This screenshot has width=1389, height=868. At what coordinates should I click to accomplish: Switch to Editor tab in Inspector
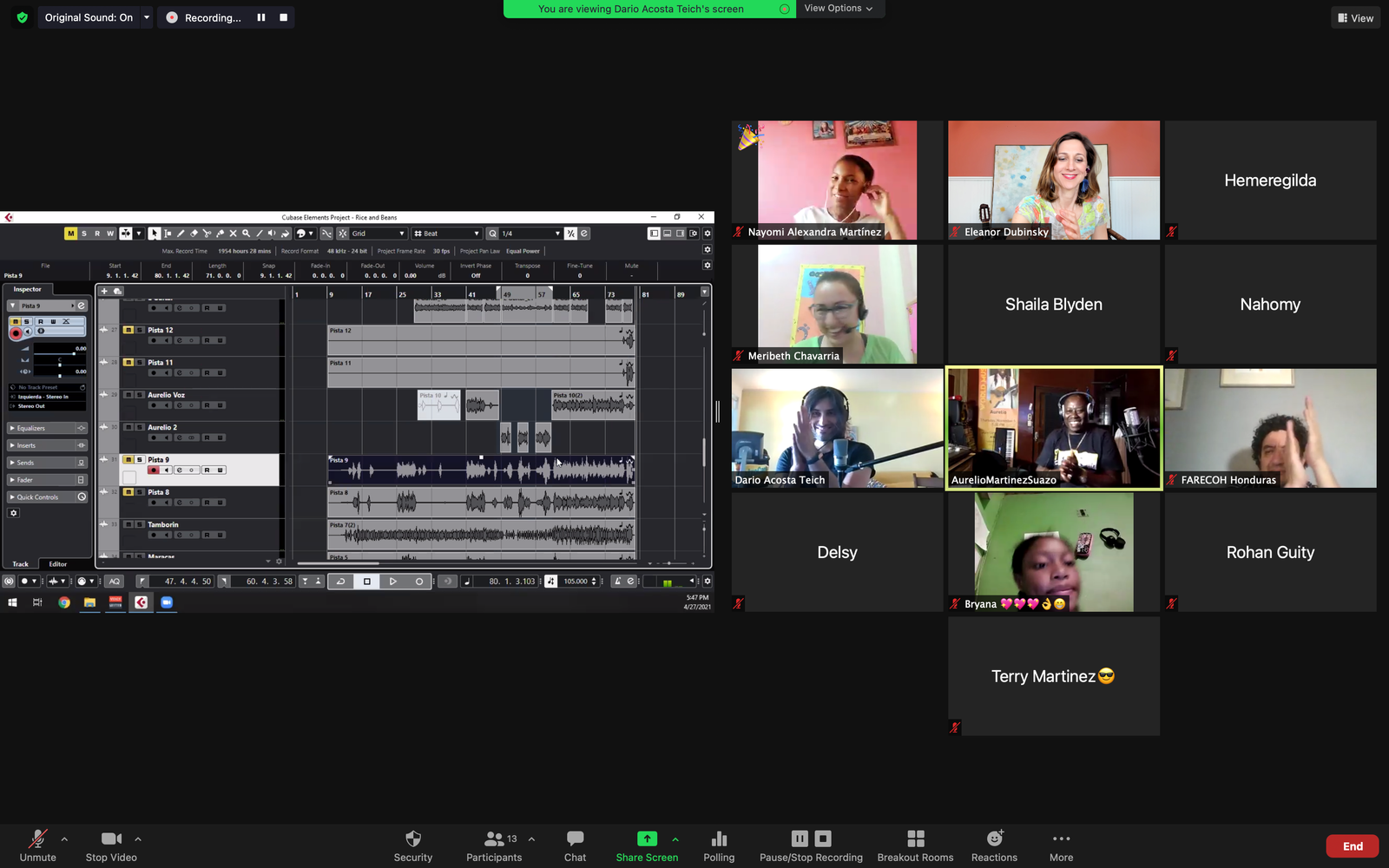tap(58, 564)
